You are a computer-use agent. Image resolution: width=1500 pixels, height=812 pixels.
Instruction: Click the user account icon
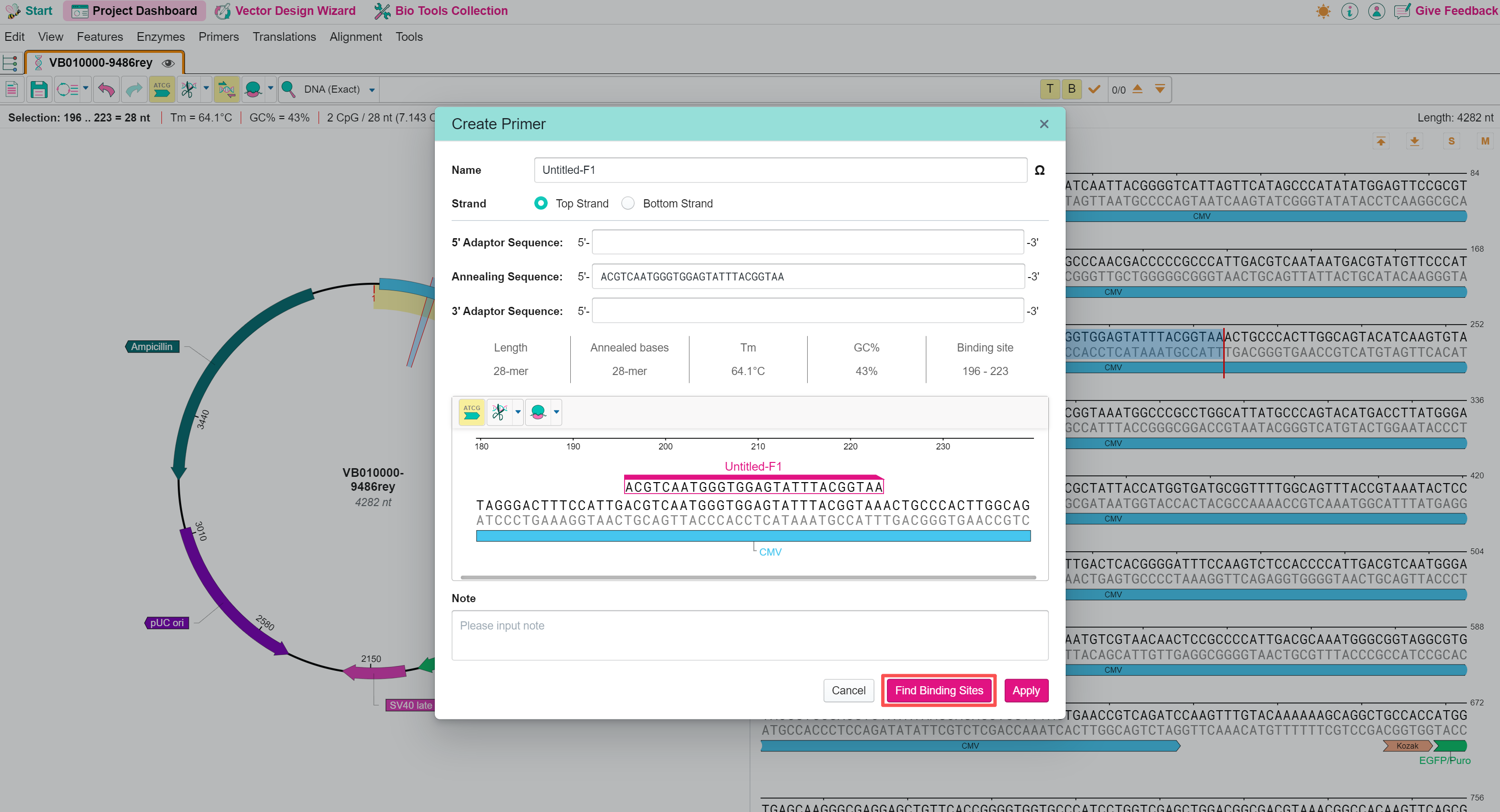(x=1376, y=11)
